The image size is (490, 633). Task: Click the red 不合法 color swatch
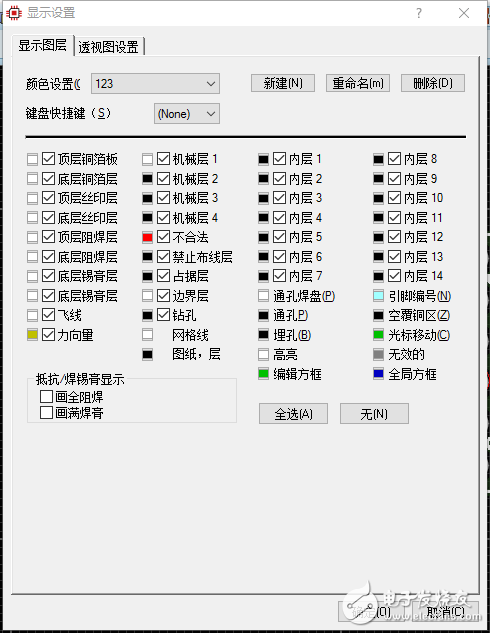pos(147,237)
